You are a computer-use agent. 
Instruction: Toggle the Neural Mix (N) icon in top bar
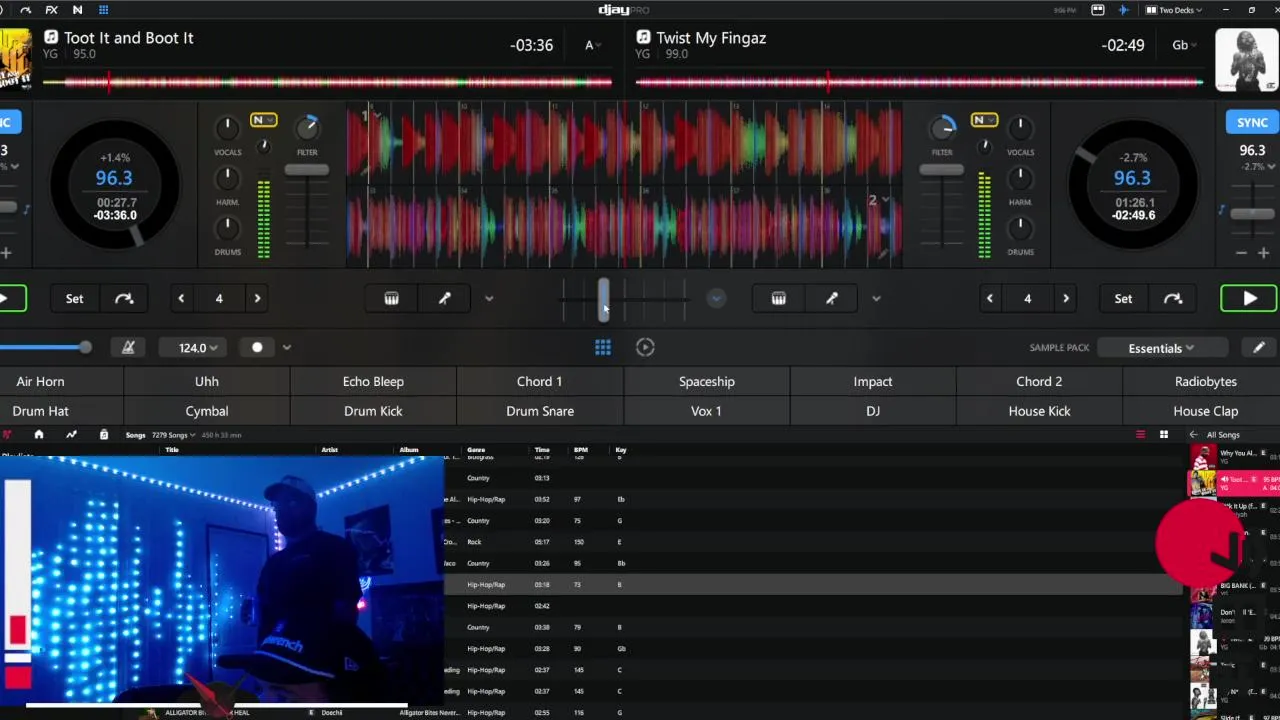click(77, 10)
